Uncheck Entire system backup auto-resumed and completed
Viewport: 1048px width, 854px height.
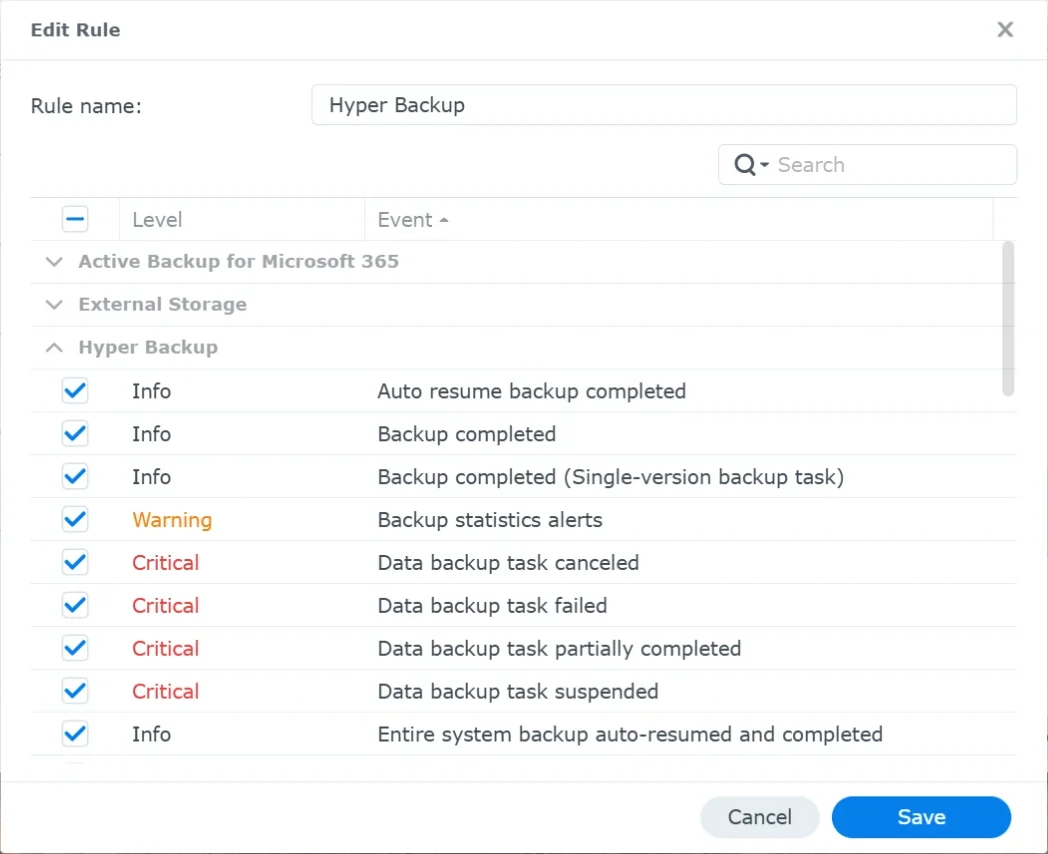75,734
